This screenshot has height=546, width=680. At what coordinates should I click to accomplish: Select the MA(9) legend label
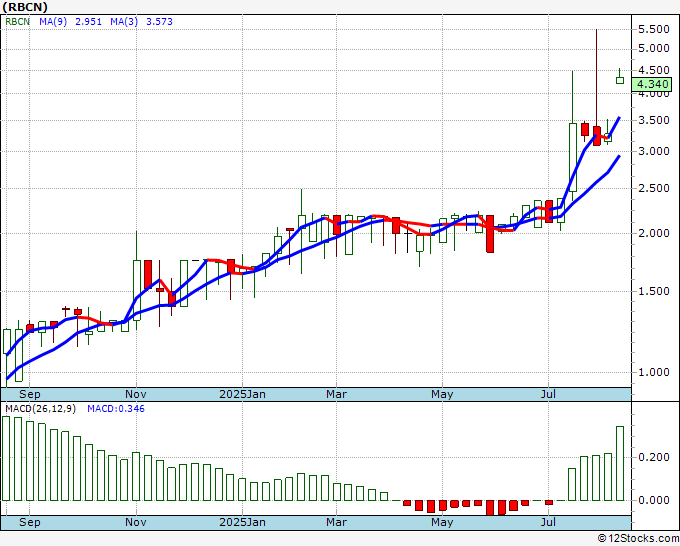(x=53, y=21)
